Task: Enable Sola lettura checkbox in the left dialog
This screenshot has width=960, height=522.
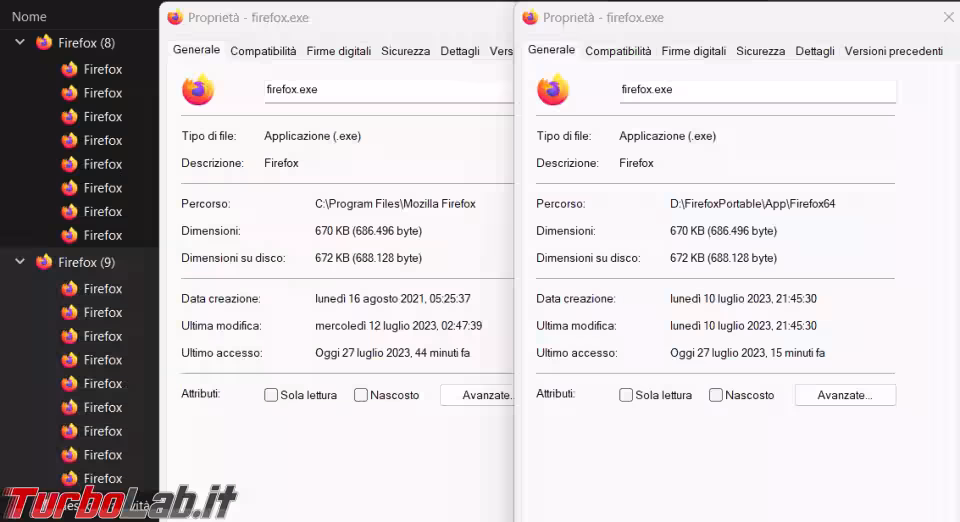Action: pyautogui.click(x=271, y=395)
